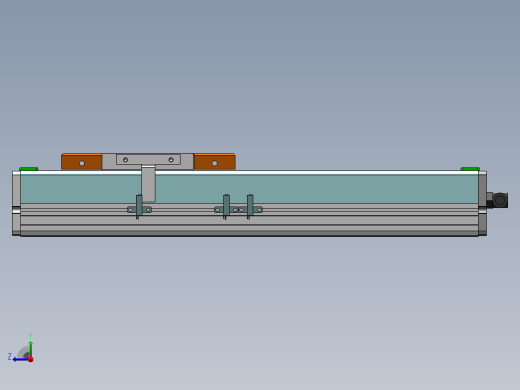Select the black motor connector at the right end
This screenshot has height=390, width=520.
(x=497, y=200)
